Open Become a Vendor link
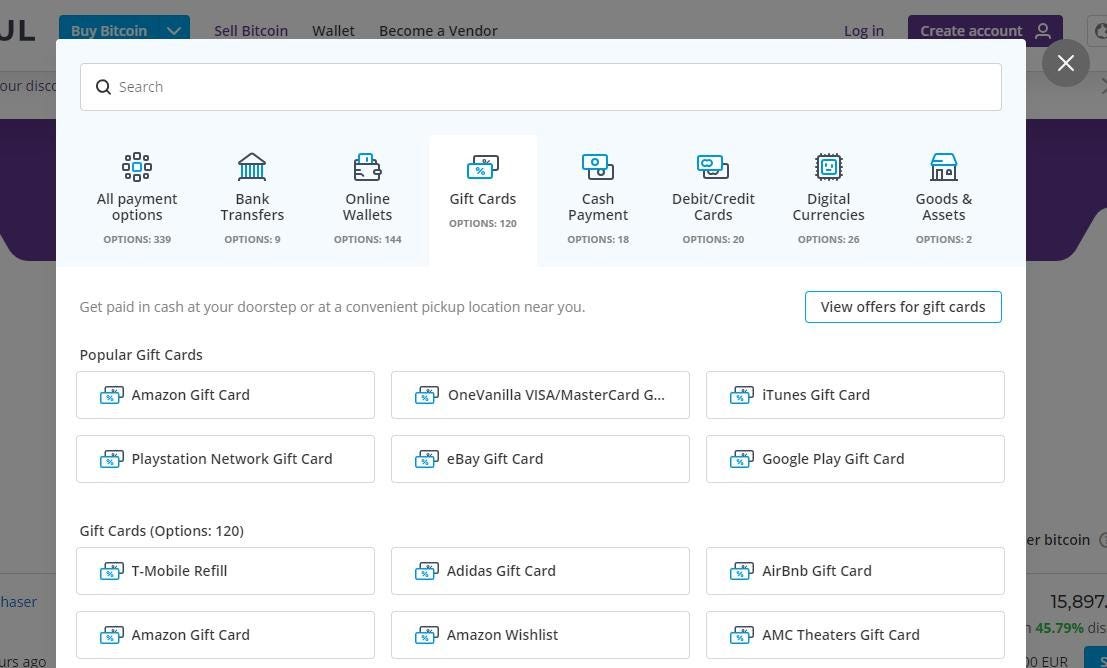This screenshot has width=1107, height=668. point(438,30)
